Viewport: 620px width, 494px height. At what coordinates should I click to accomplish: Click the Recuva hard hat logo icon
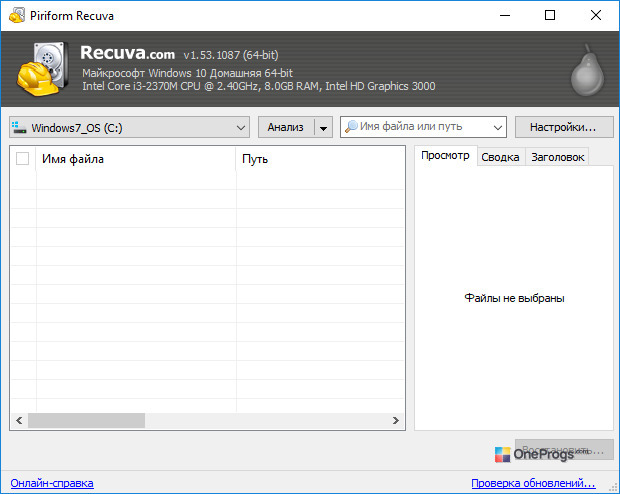click(x=41, y=69)
